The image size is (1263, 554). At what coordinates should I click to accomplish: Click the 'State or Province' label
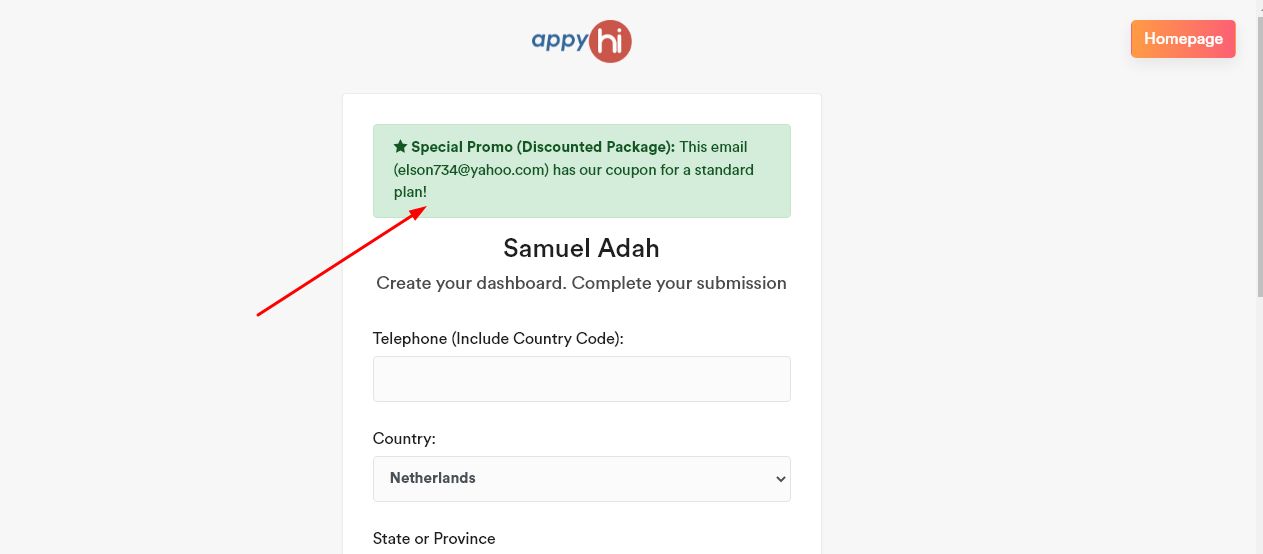434,539
